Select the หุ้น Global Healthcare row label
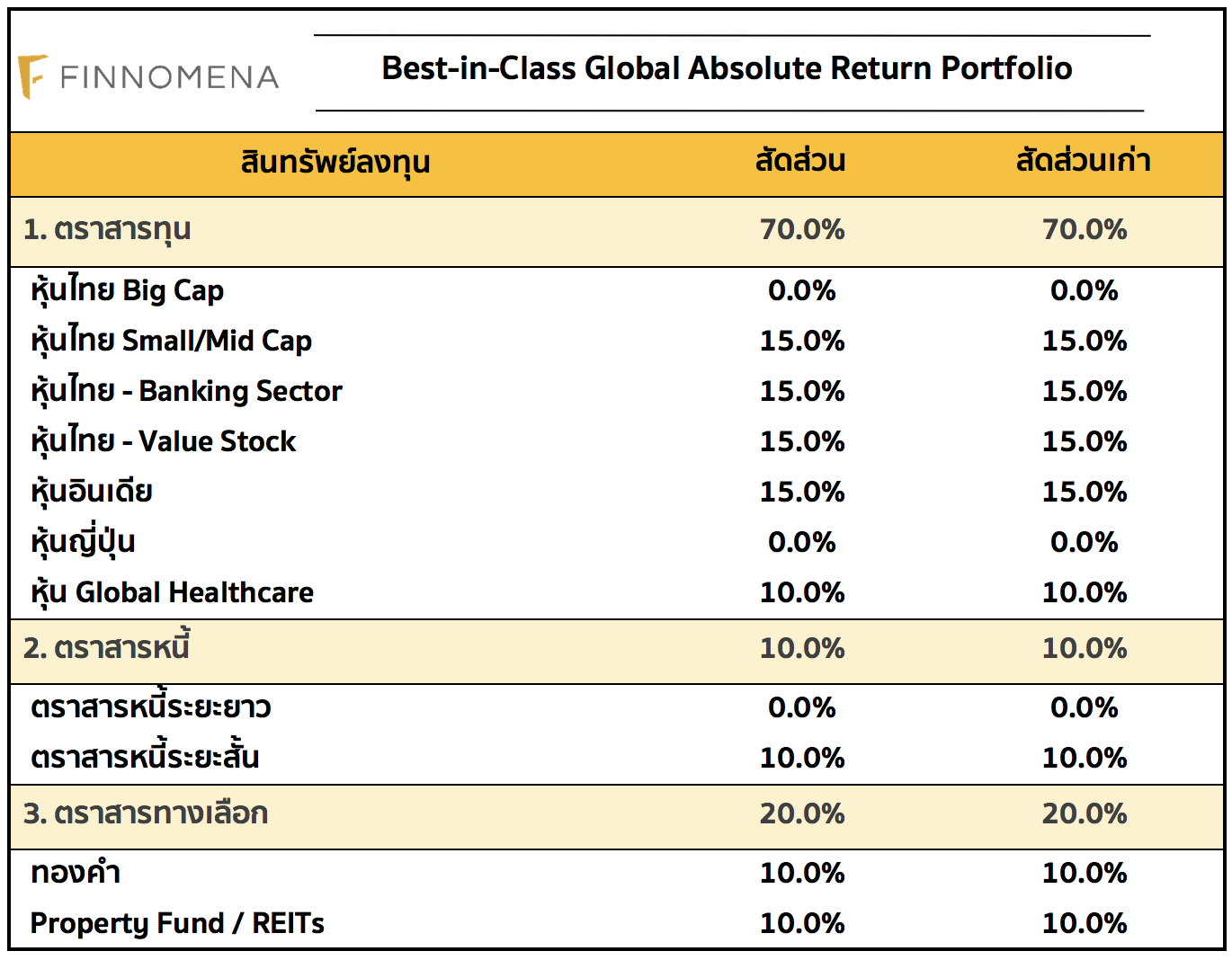 172,593
